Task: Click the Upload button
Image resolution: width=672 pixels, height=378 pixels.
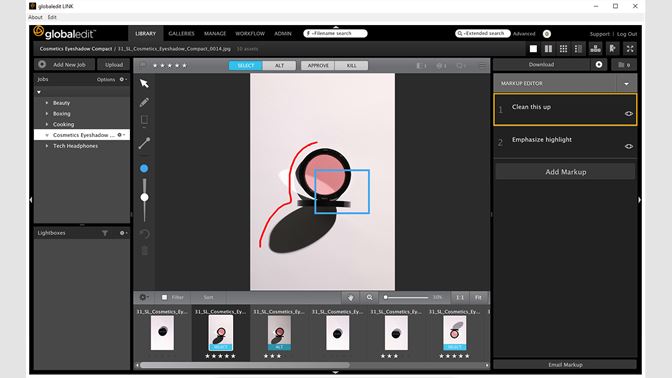Action: [114, 65]
